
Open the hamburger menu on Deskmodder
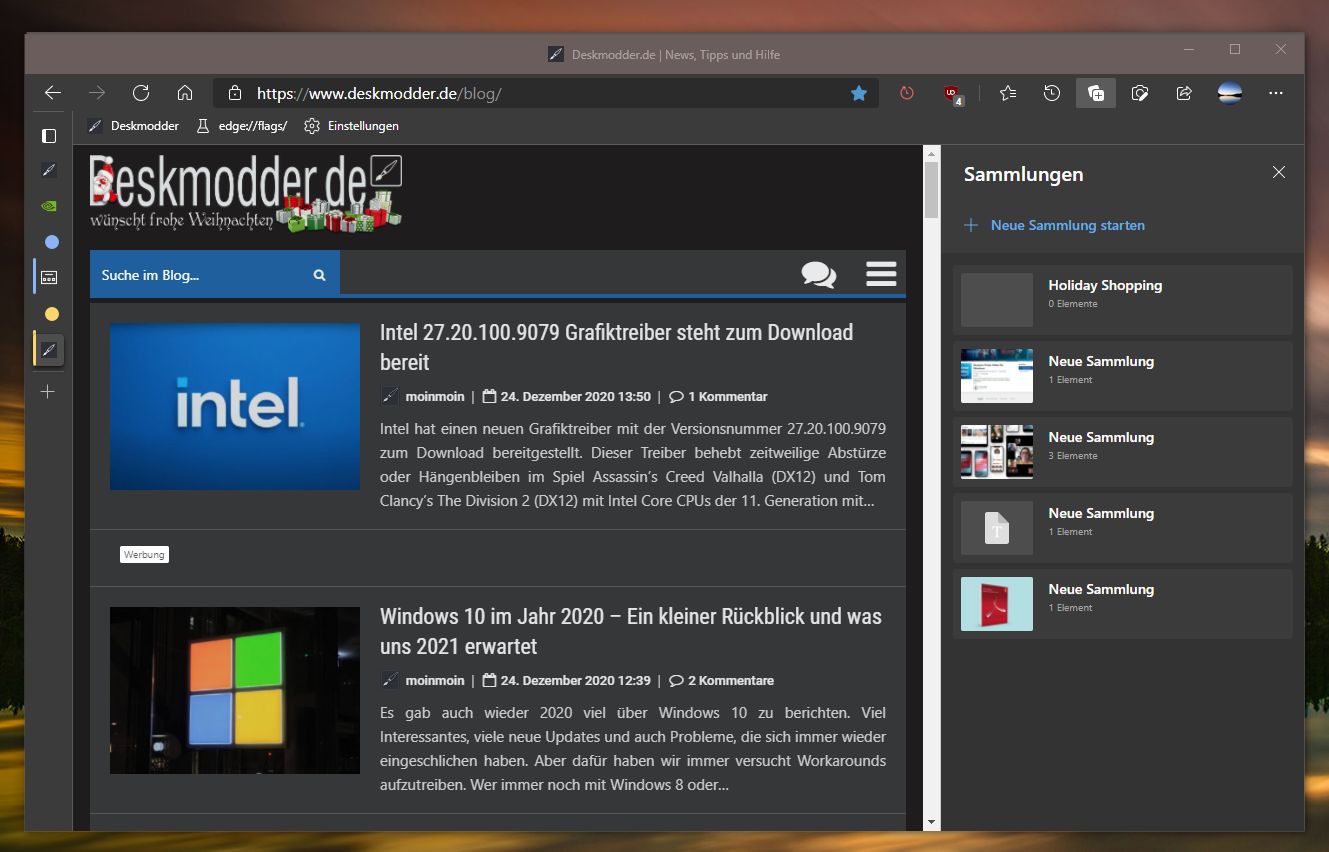tap(881, 274)
